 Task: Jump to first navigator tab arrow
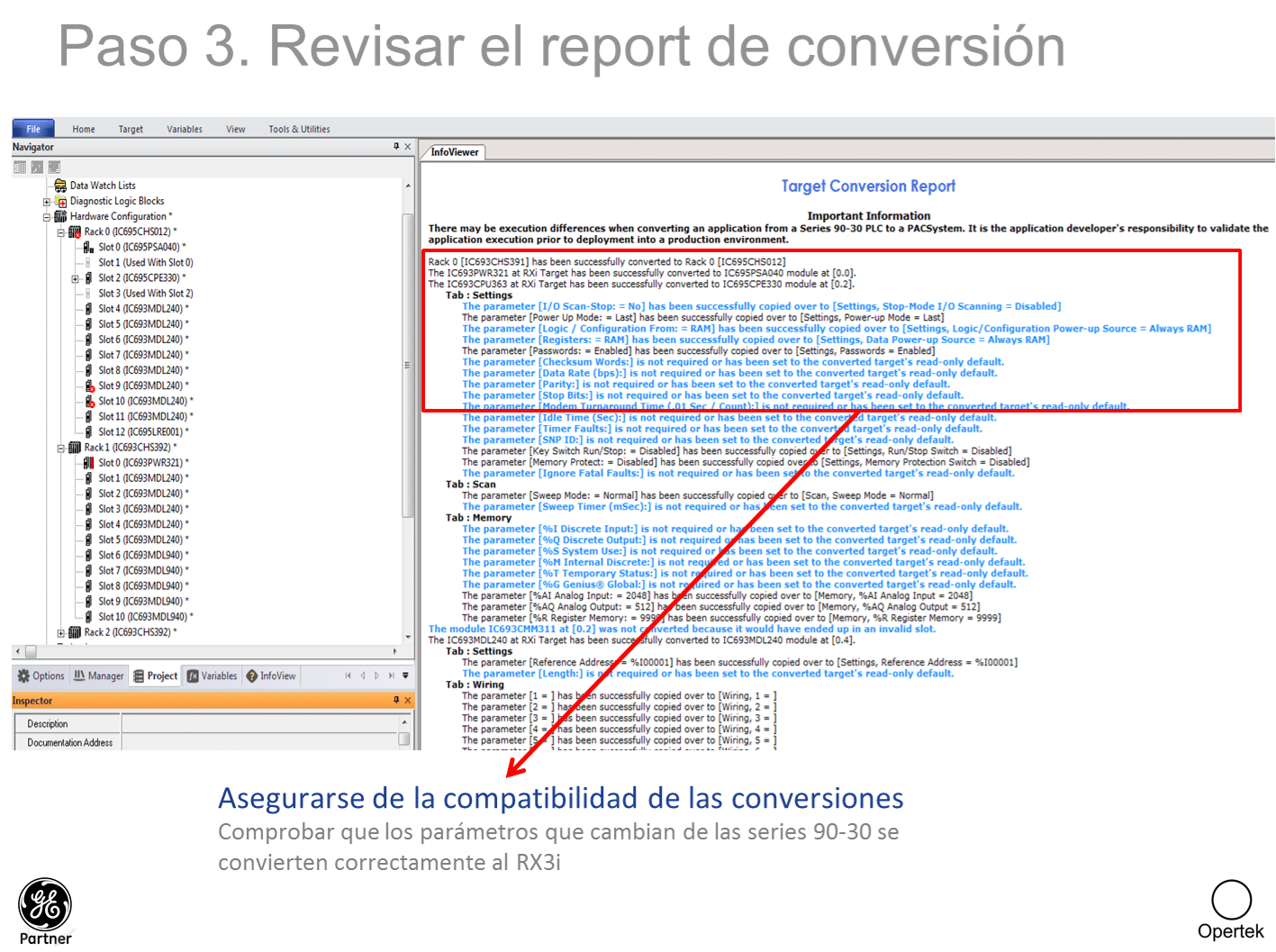(x=348, y=675)
